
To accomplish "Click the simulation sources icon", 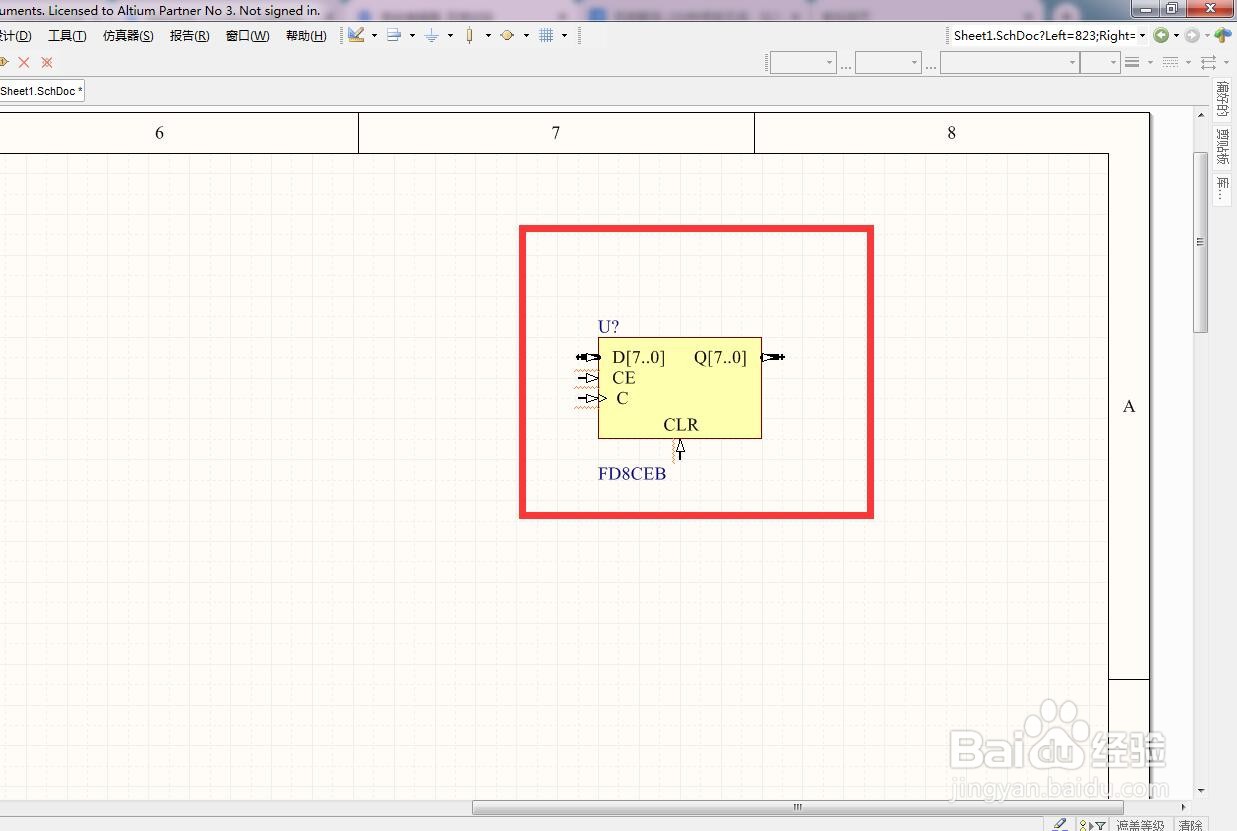I will pyautogui.click(x=508, y=35).
